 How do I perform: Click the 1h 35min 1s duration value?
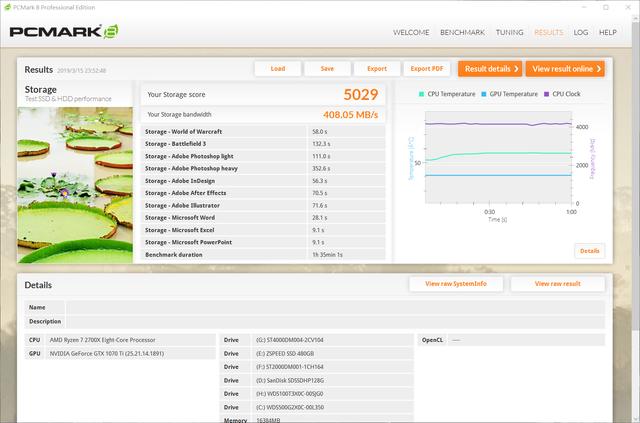point(327,254)
